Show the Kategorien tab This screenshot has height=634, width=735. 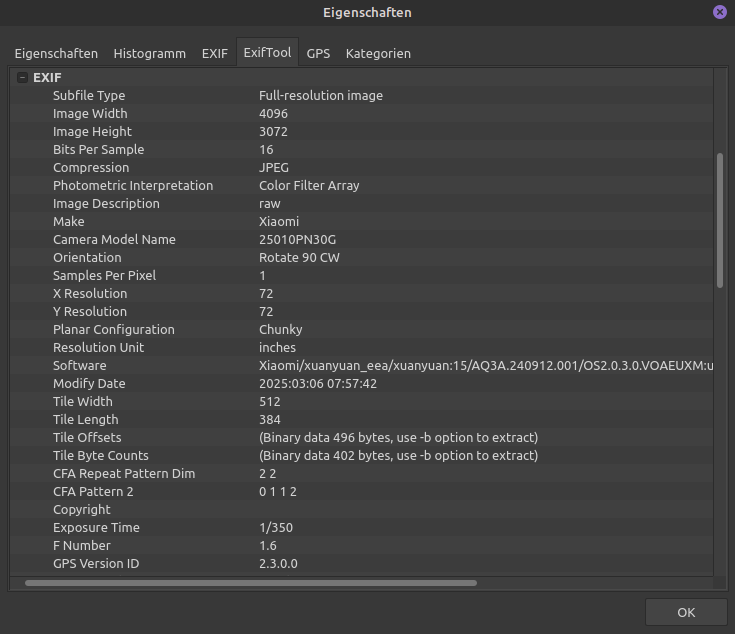378,54
